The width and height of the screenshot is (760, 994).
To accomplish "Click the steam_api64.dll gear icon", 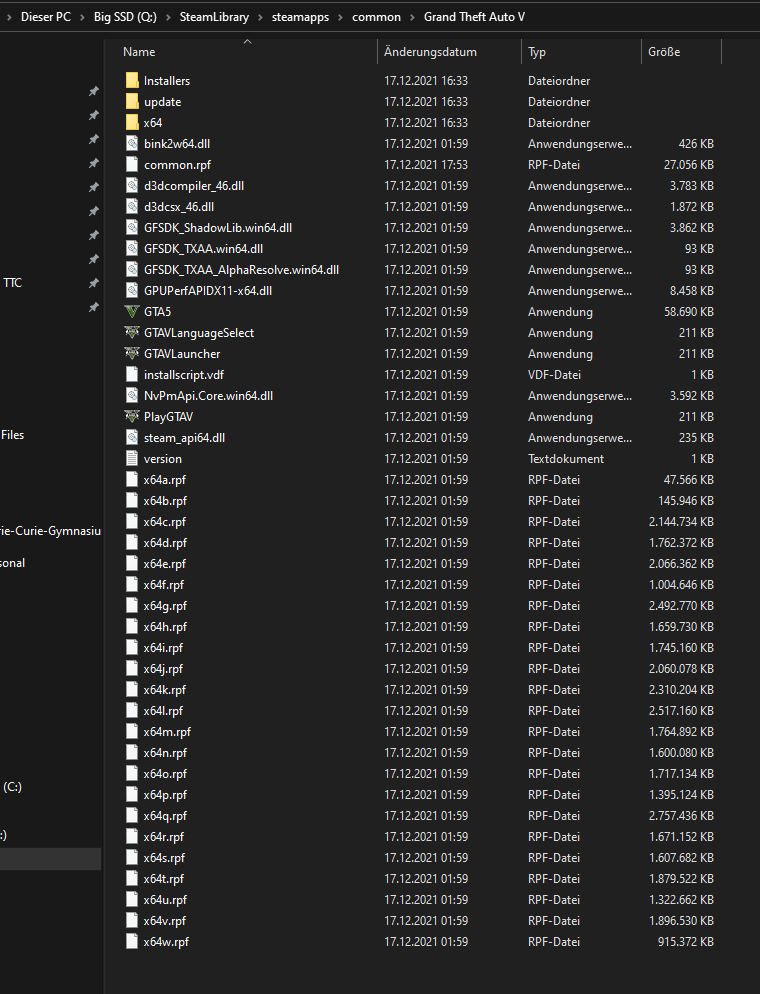I will point(132,438).
